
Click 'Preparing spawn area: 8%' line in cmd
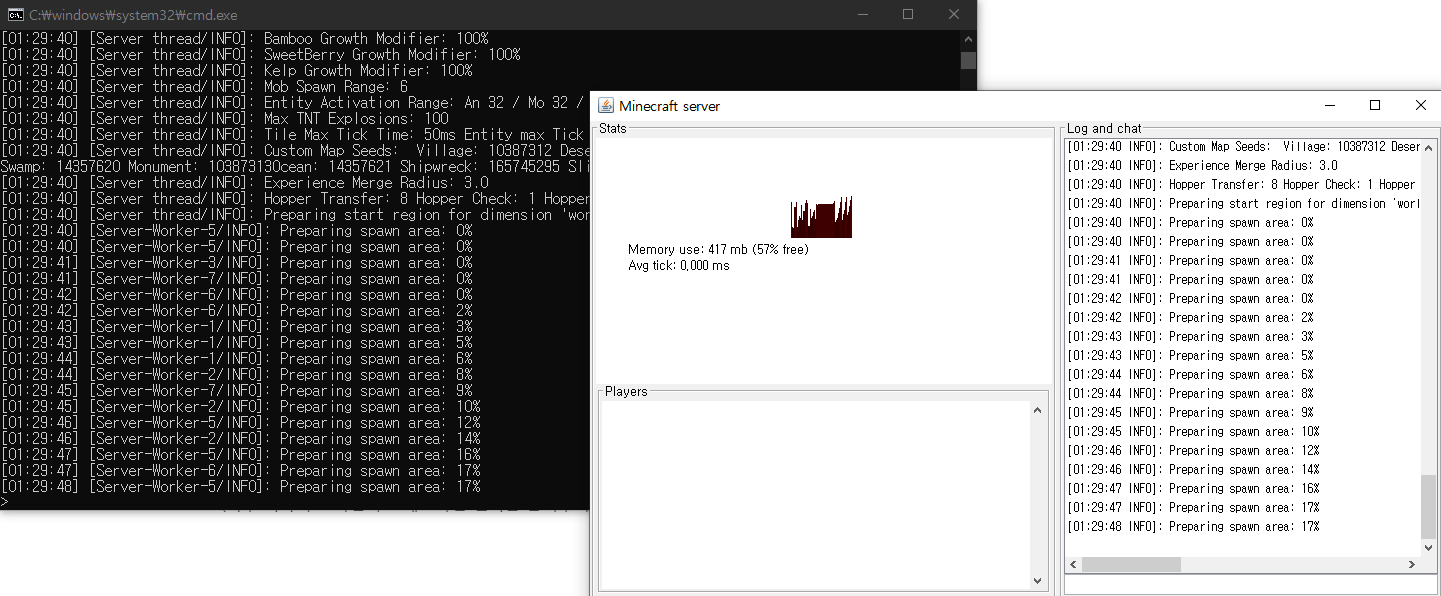tap(236, 375)
